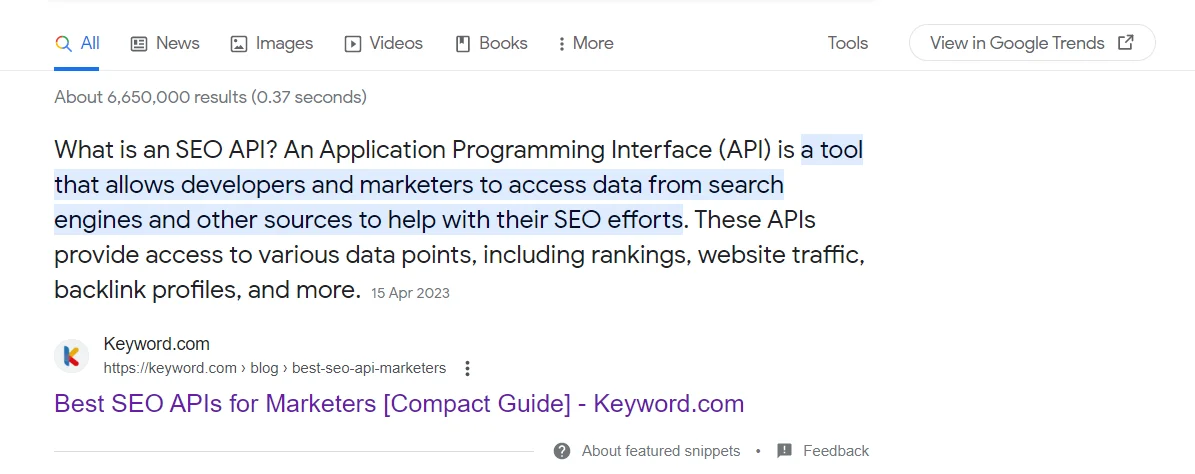1195x474 pixels.
Task: Open the keyword.com blog URL breadcrumb
Action: (x=275, y=368)
